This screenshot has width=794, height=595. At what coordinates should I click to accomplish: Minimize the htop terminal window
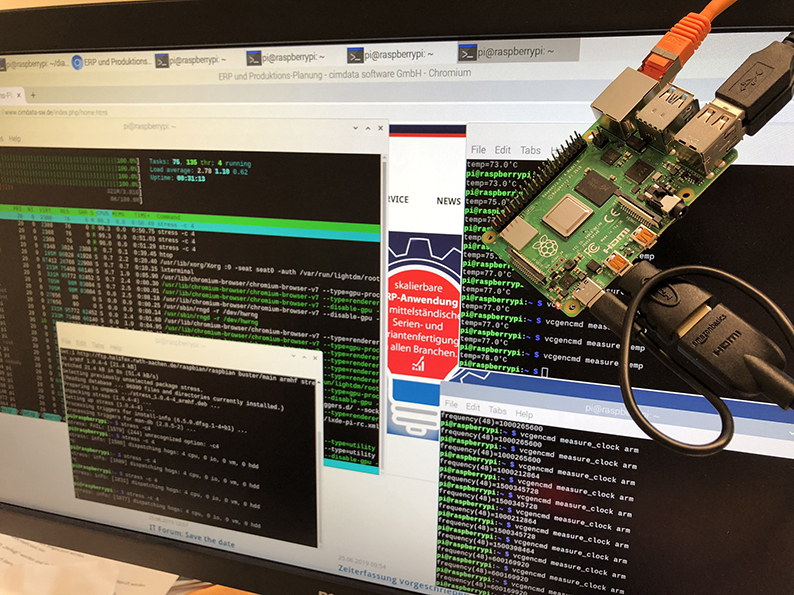[x=355, y=129]
